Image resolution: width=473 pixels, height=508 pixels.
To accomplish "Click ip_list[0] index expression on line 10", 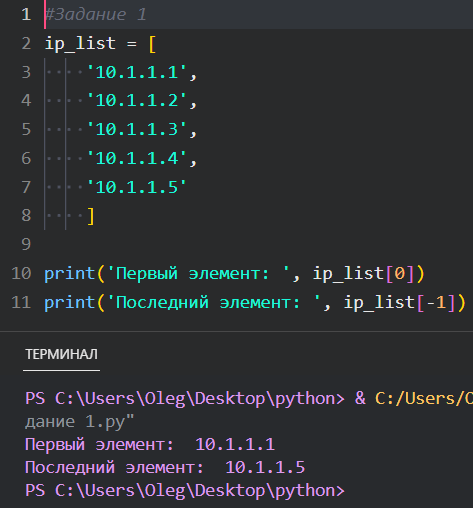I will click(364, 274).
